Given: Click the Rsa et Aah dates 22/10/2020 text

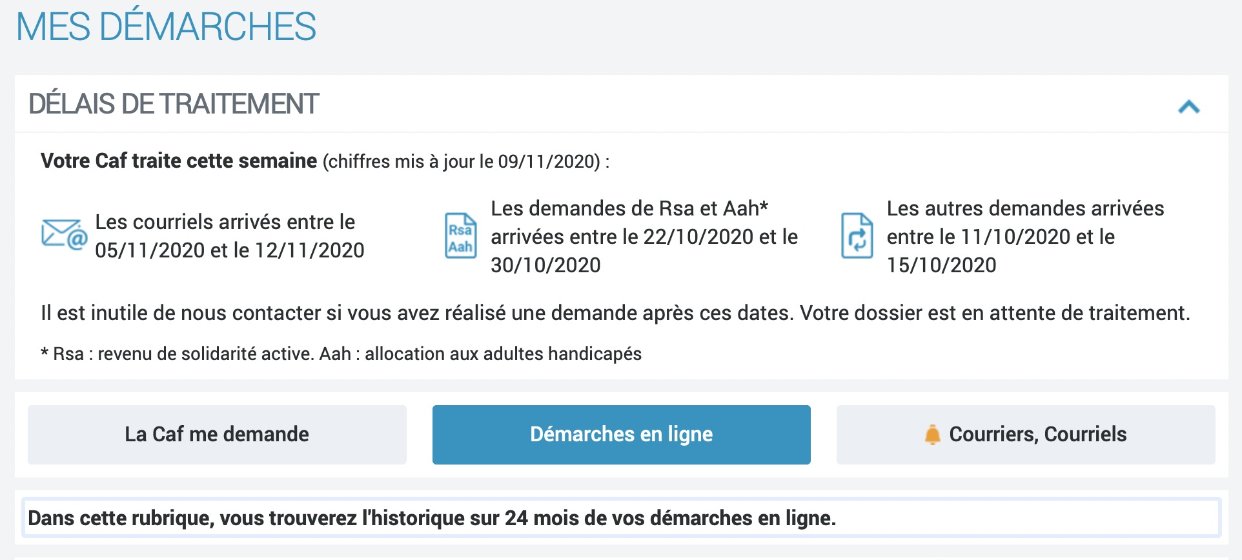Looking at the screenshot, I should (644, 237).
